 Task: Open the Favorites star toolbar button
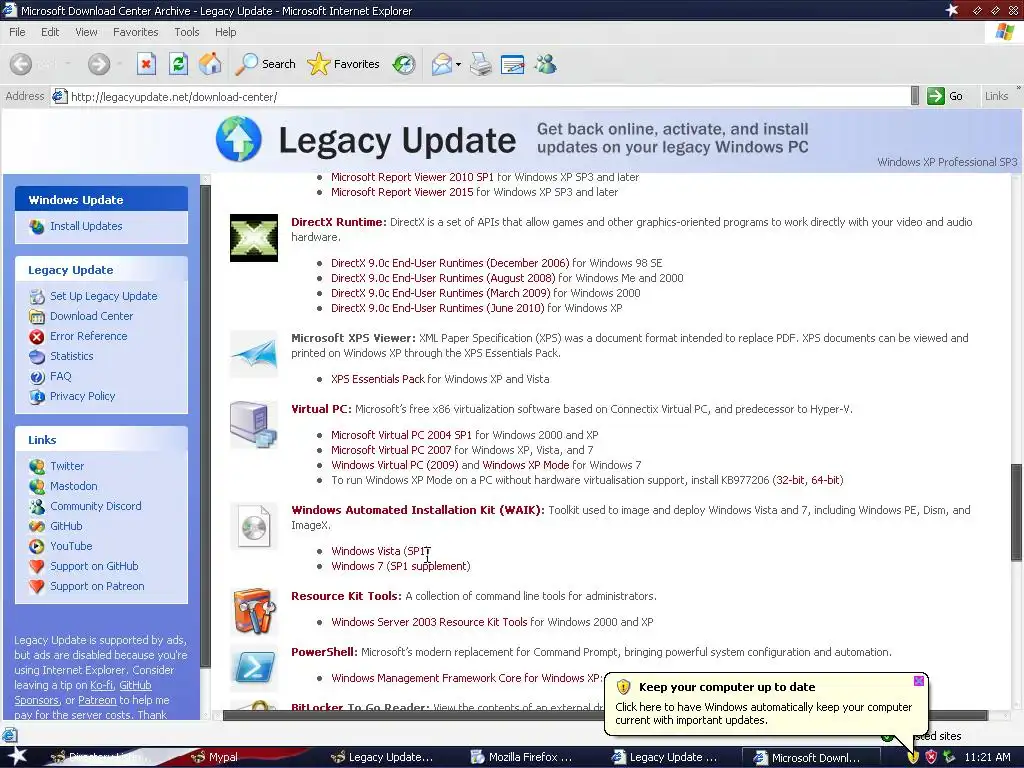tap(344, 64)
